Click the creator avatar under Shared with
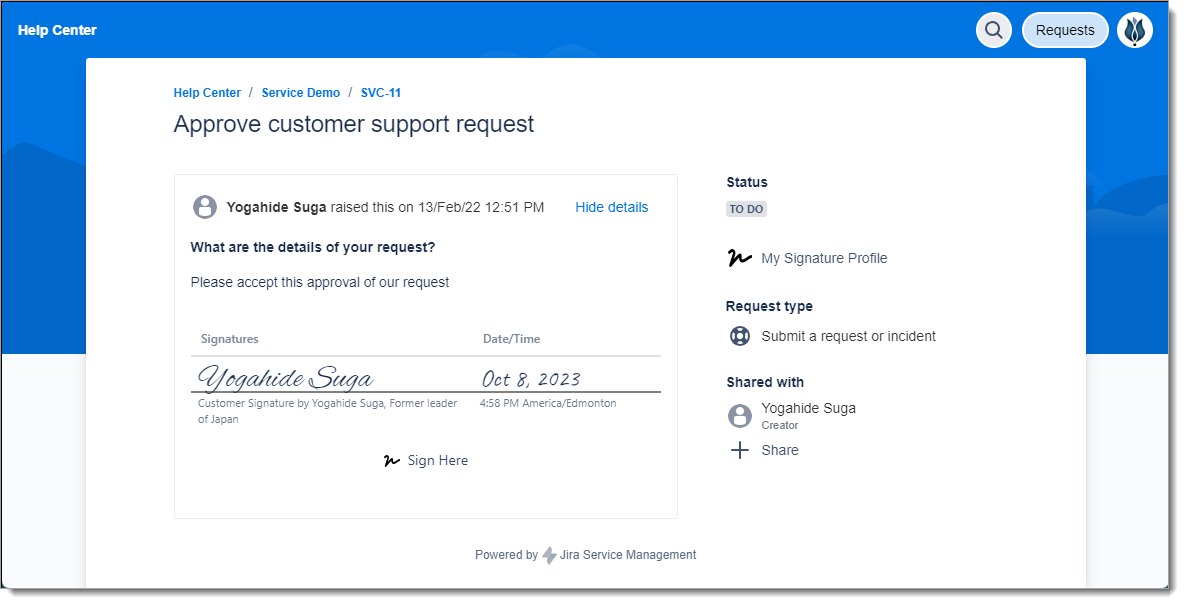The width and height of the screenshot is (1184, 604). coord(739,416)
